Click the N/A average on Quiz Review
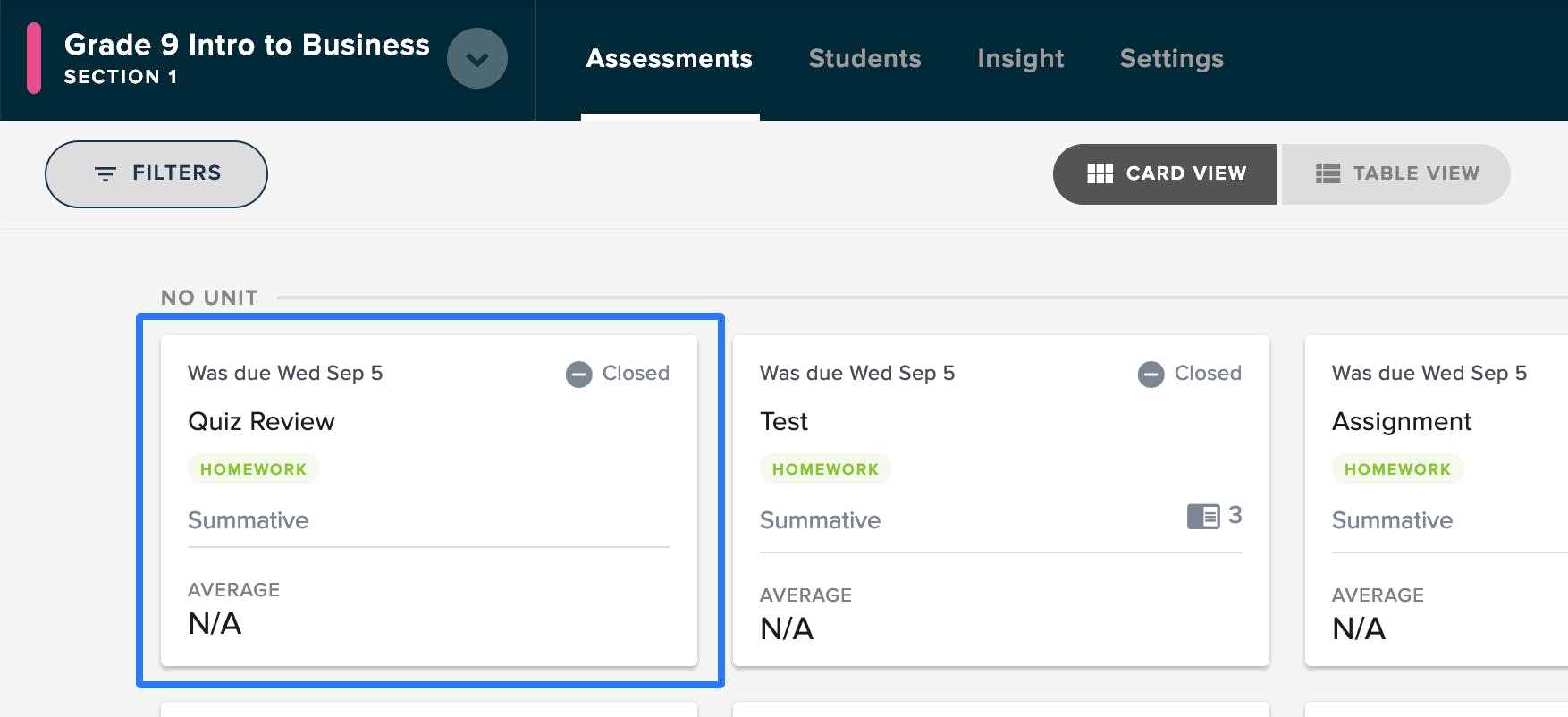 pos(215,623)
